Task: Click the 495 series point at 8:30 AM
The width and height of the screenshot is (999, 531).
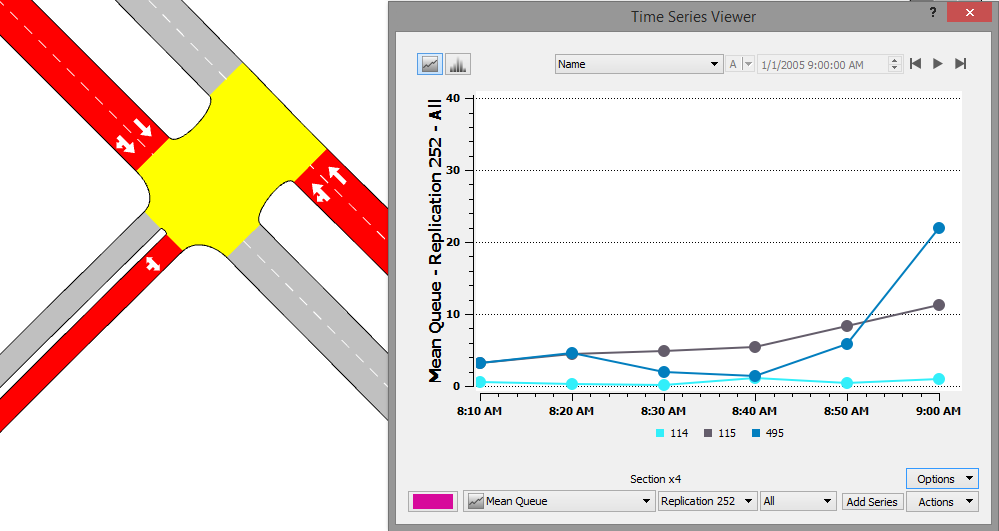Action: point(663,372)
